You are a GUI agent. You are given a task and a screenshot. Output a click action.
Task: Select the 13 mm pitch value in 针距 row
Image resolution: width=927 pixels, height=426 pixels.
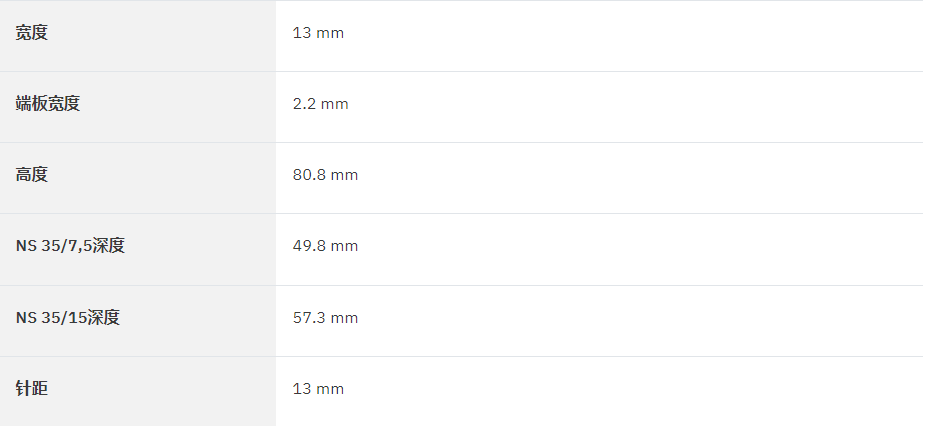coord(318,389)
